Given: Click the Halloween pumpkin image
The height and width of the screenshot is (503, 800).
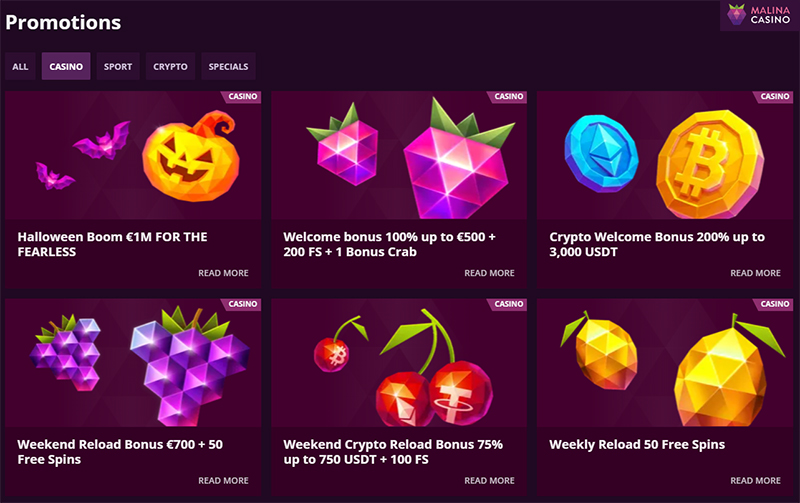Looking at the screenshot, I should click(x=191, y=156).
